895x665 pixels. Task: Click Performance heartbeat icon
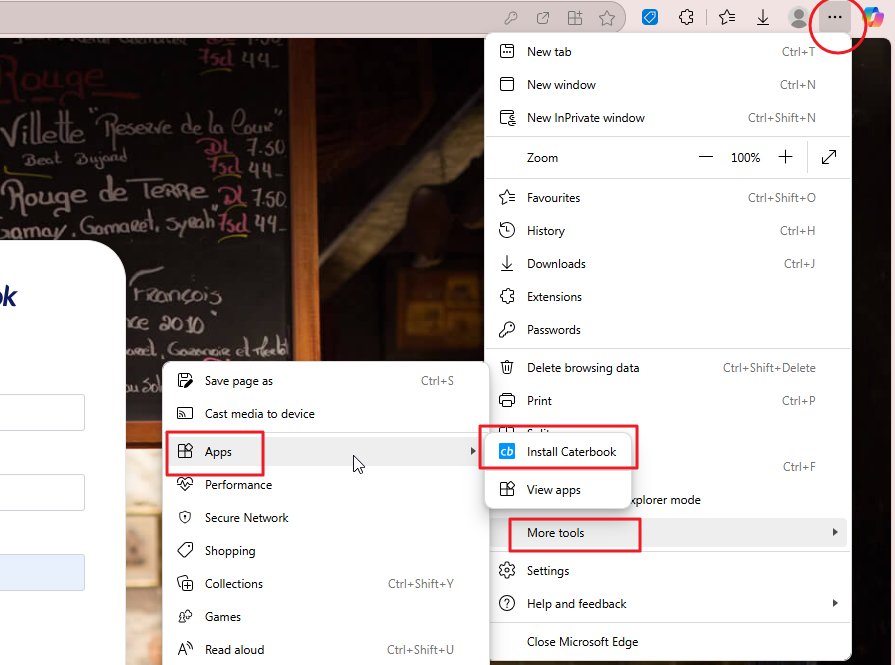point(185,484)
